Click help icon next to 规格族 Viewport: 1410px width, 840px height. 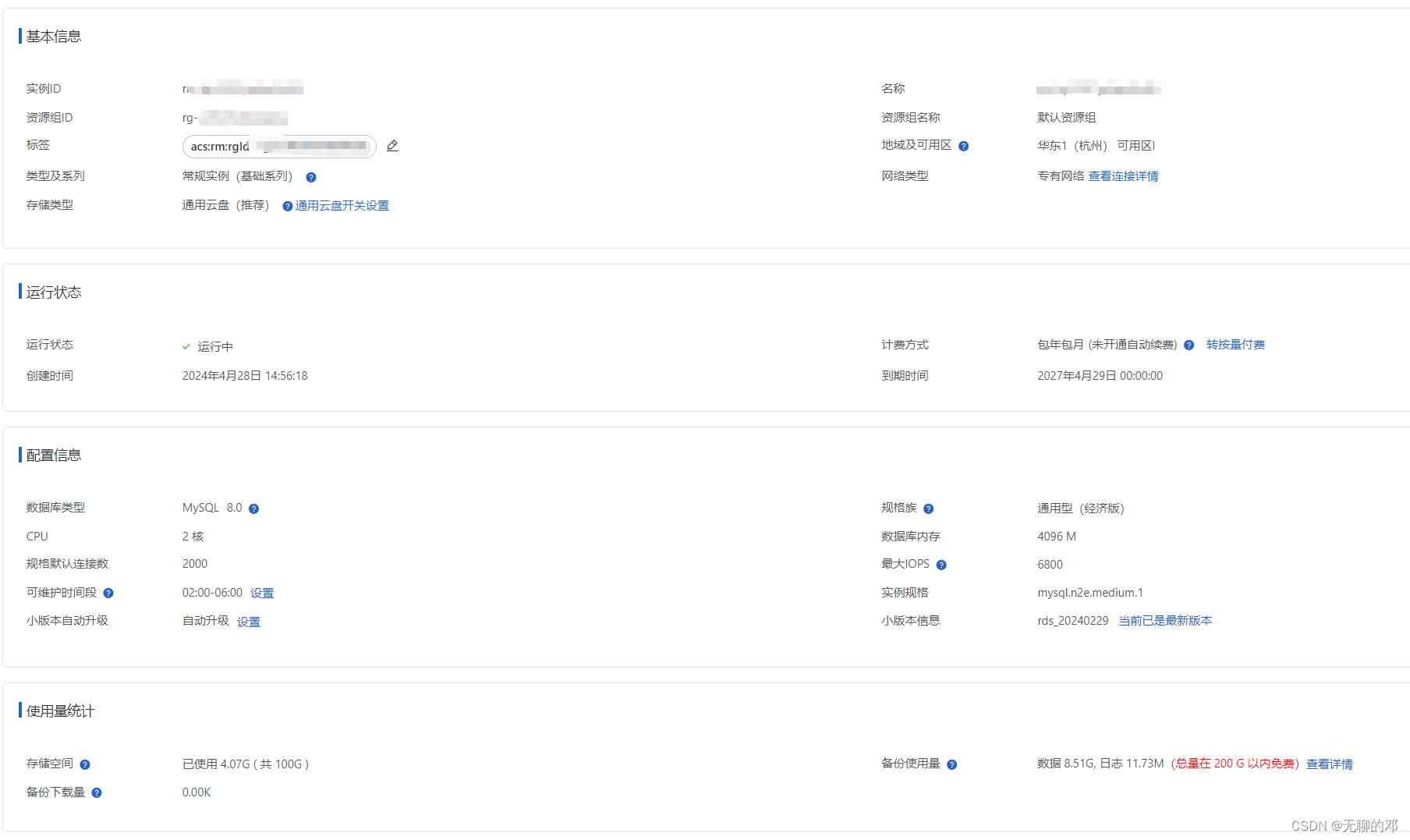(x=929, y=509)
